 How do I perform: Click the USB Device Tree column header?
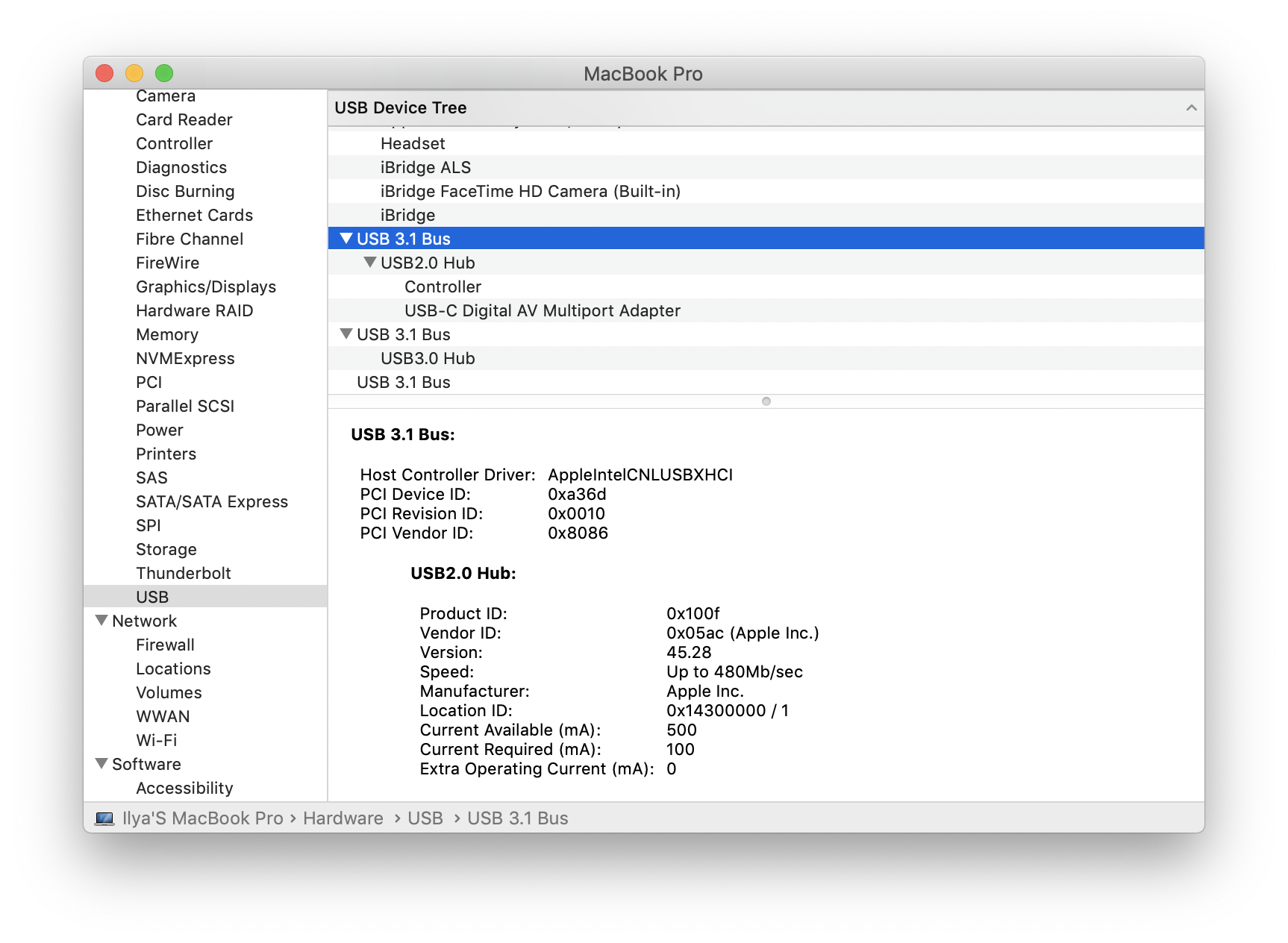766,108
